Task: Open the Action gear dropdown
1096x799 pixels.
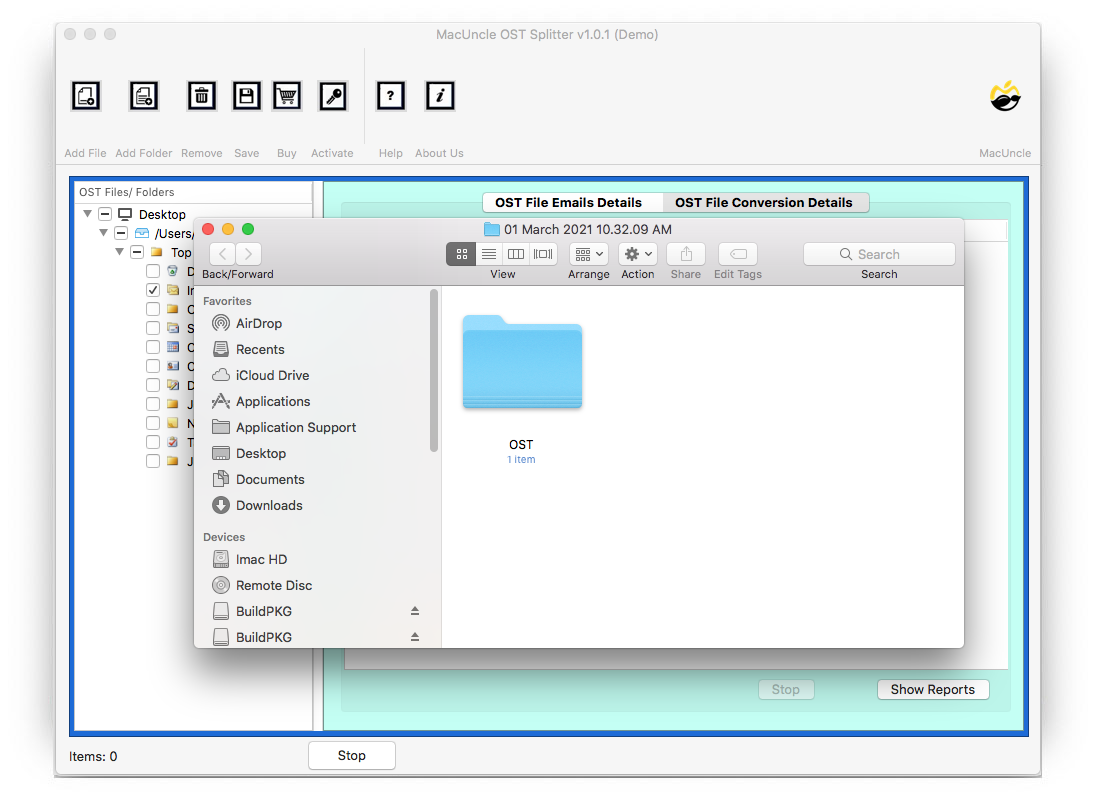Action: point(637,254)
